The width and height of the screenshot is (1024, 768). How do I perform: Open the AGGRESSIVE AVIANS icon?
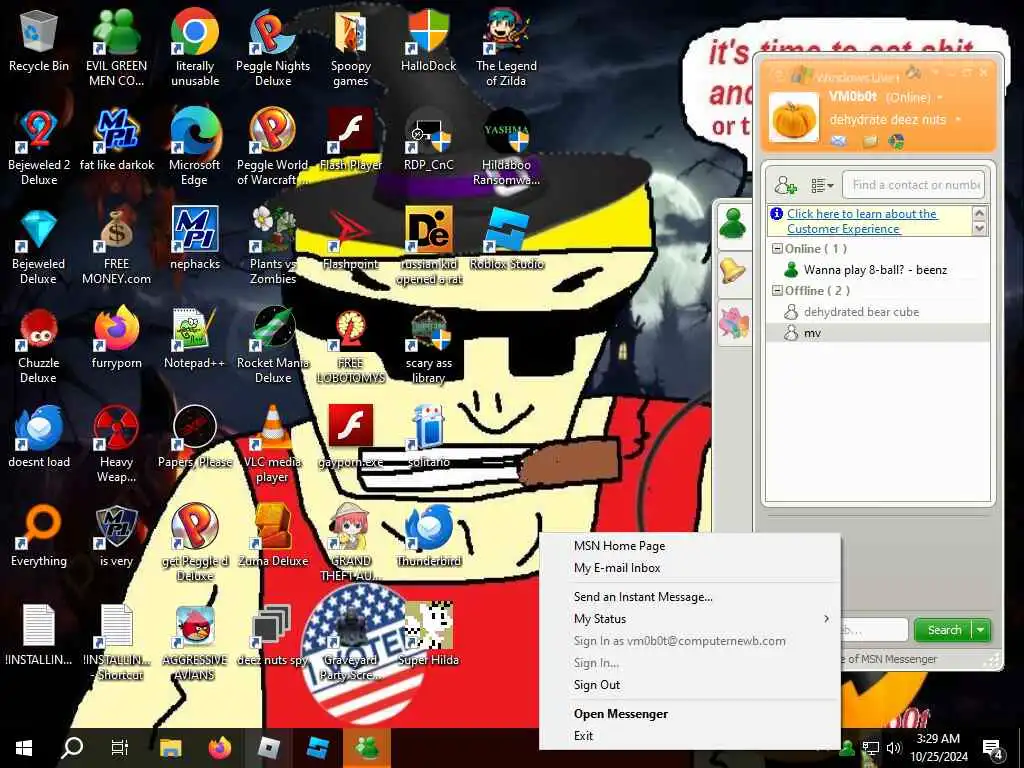pos(195,643)
